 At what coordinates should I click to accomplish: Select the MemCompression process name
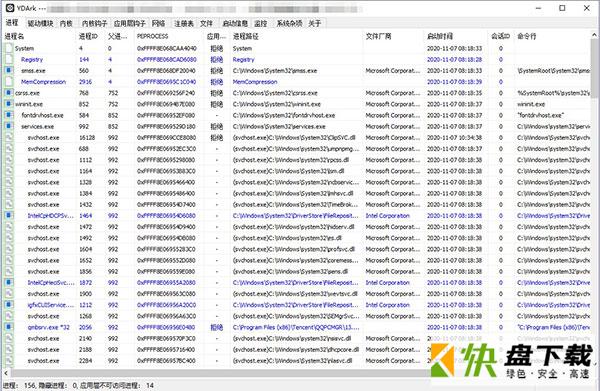43,81
